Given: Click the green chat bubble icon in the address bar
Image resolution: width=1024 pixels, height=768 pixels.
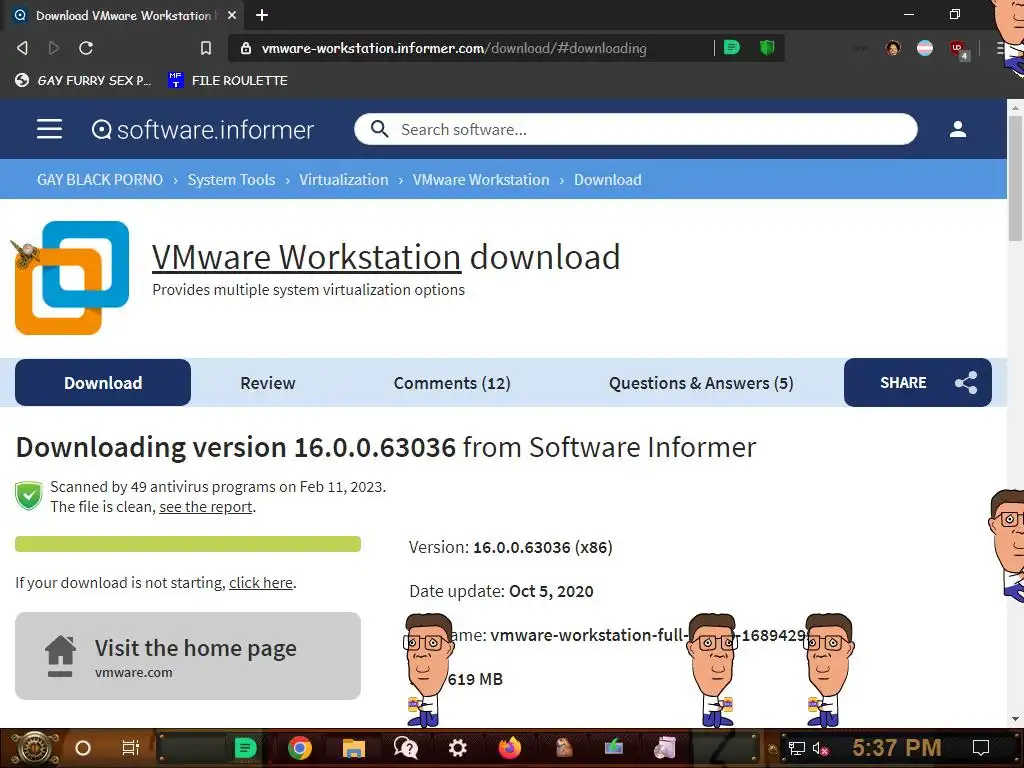Looking at the screenshot, I should 731,47.
